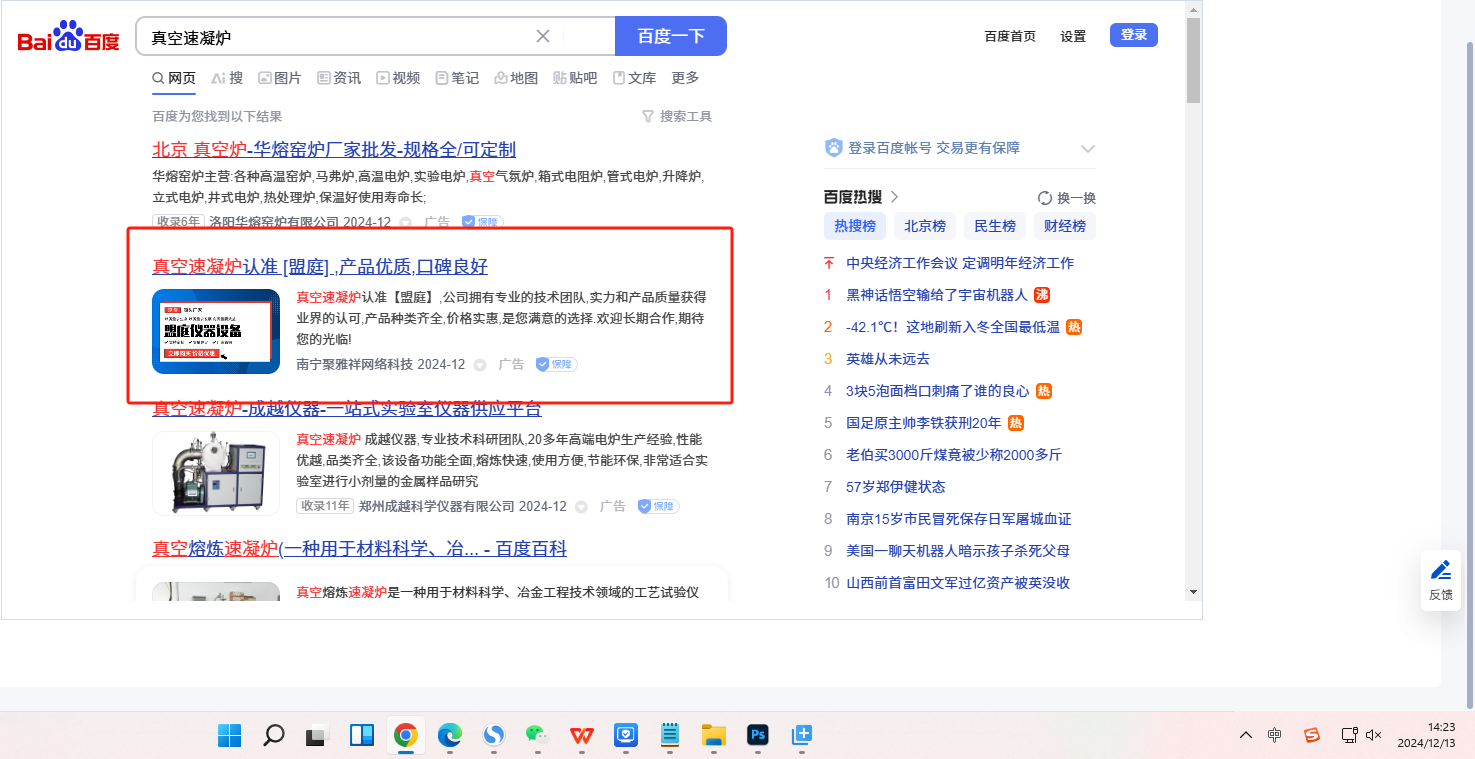1475x759 pixels.
Task: Click the Baidu logo
Action: tap(68, 38)
